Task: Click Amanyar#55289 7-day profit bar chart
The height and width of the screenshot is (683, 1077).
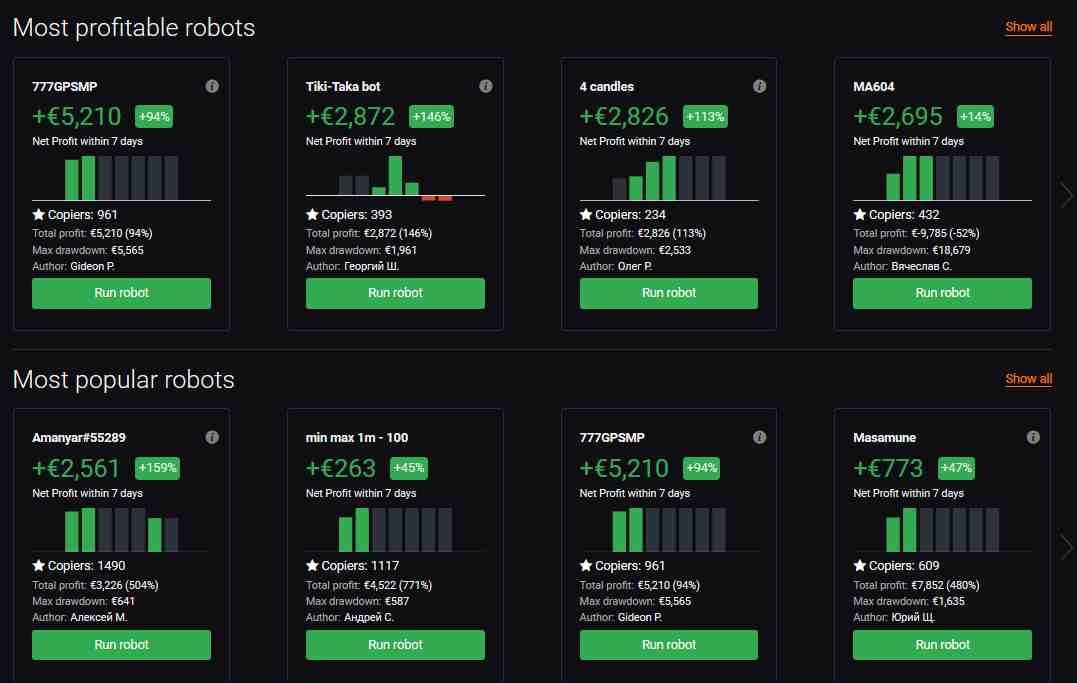Action: tap(122, 530)
